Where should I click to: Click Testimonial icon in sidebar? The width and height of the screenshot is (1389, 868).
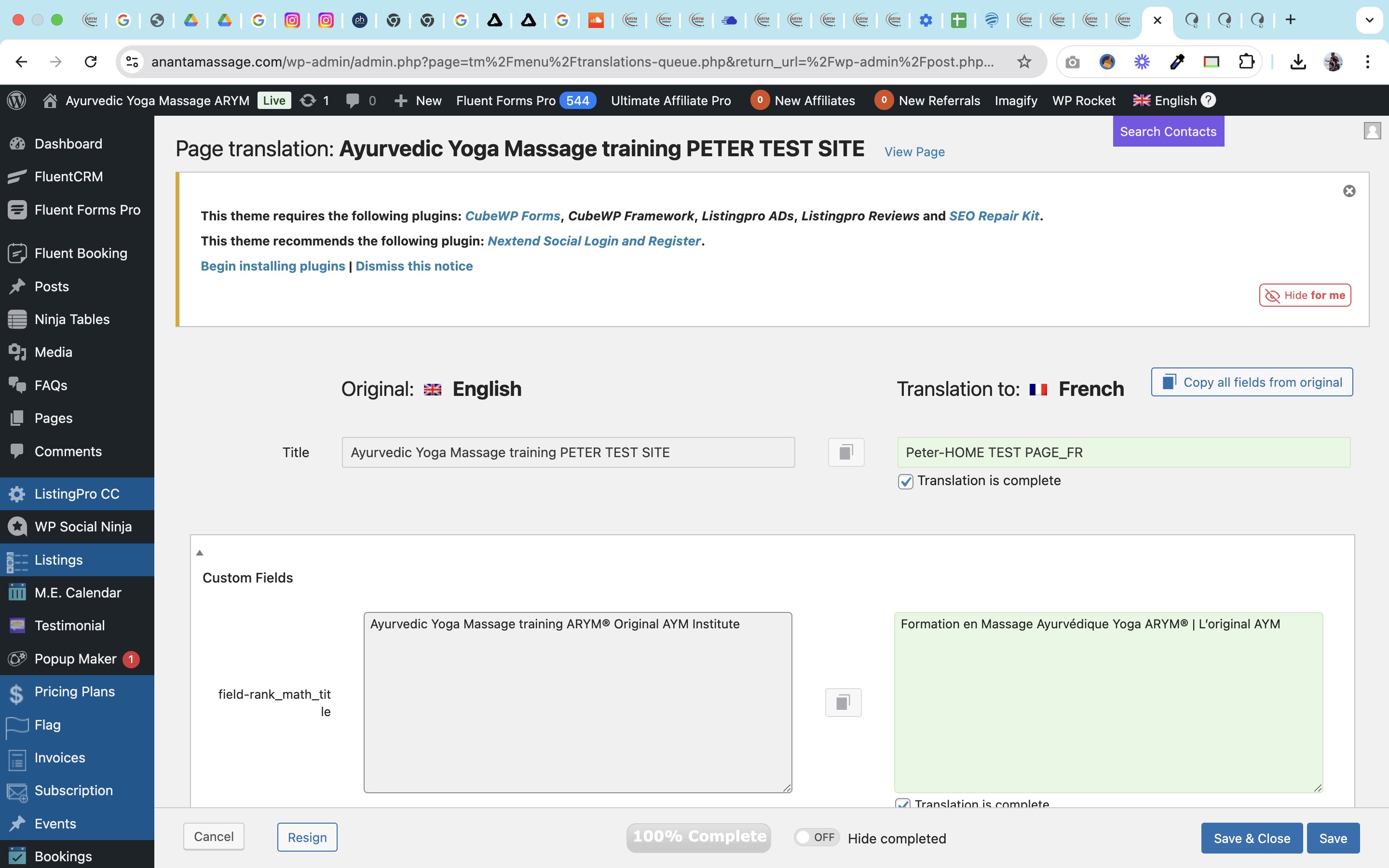(x=17, y=625)
